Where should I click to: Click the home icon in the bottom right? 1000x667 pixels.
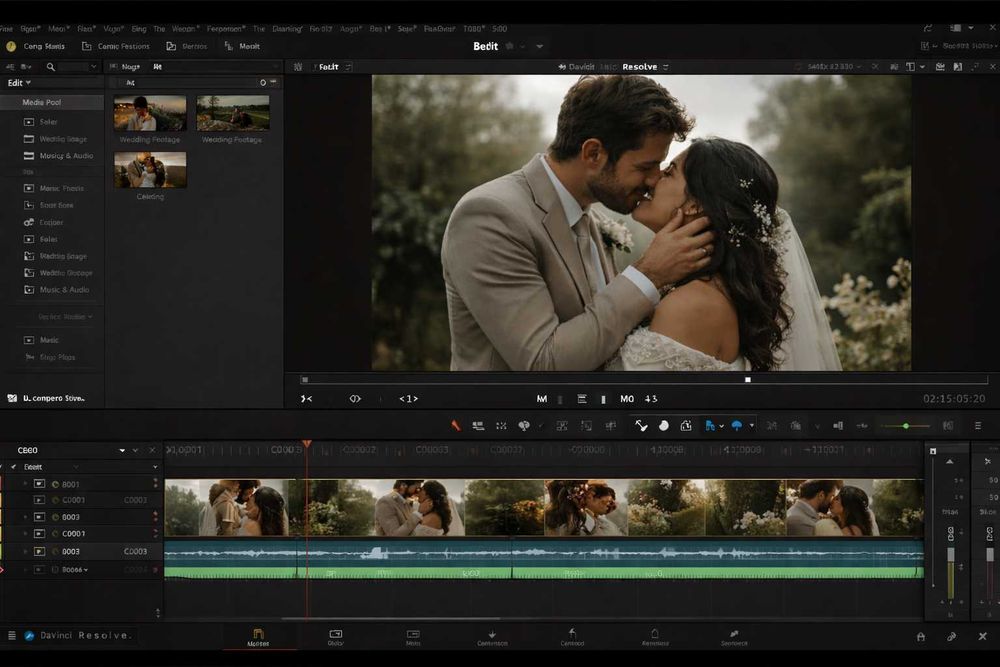pos(920,636)
